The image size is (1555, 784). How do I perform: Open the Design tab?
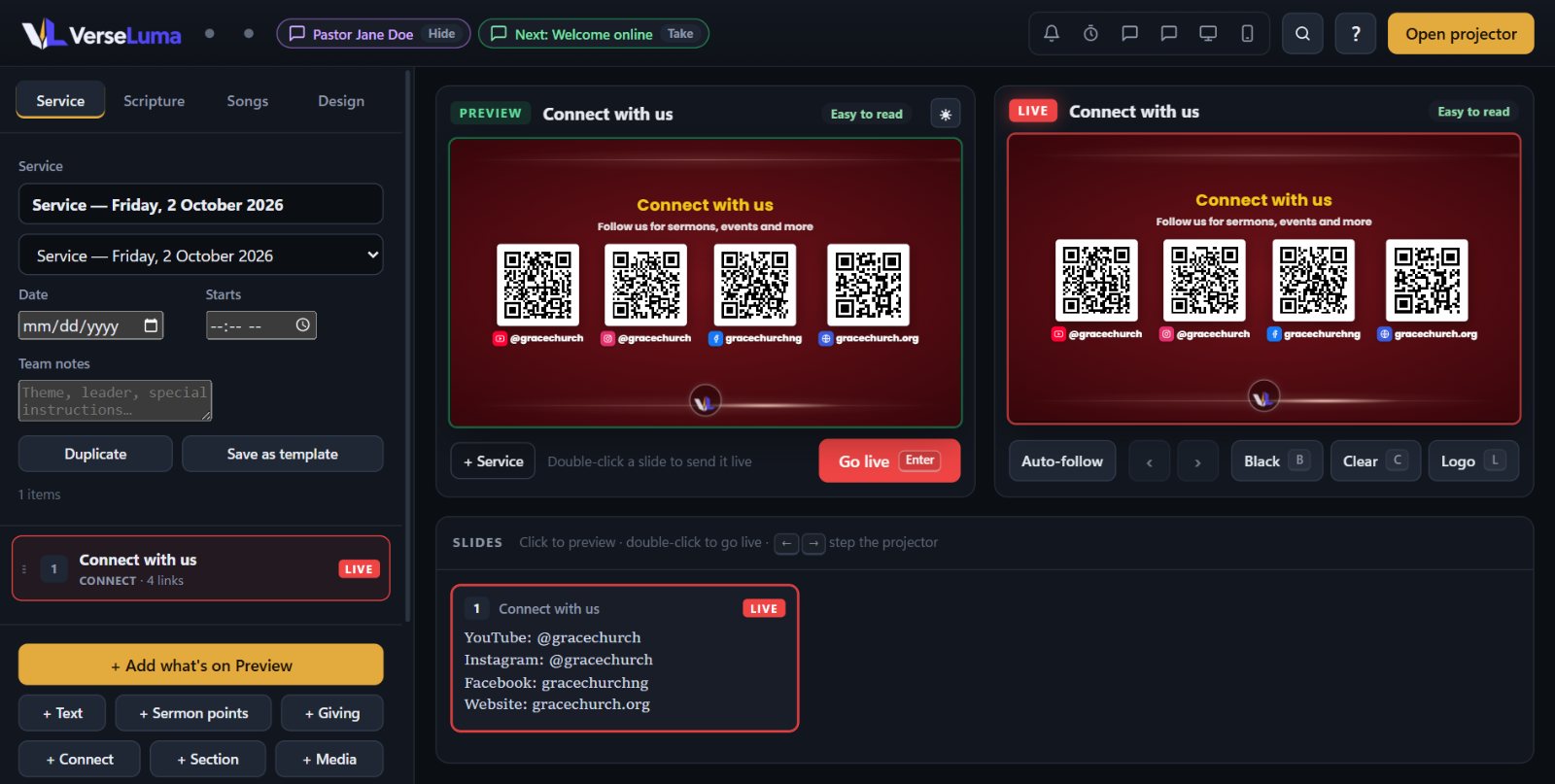pyautogui.click(x=341, y=100)
